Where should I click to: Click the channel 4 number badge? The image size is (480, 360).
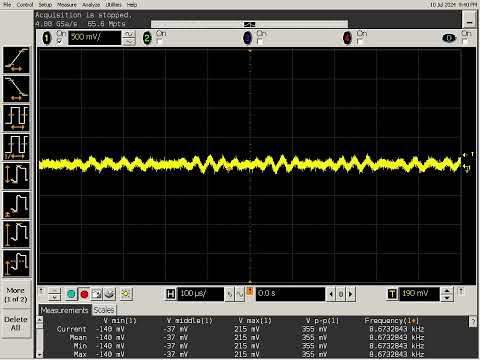347,38
